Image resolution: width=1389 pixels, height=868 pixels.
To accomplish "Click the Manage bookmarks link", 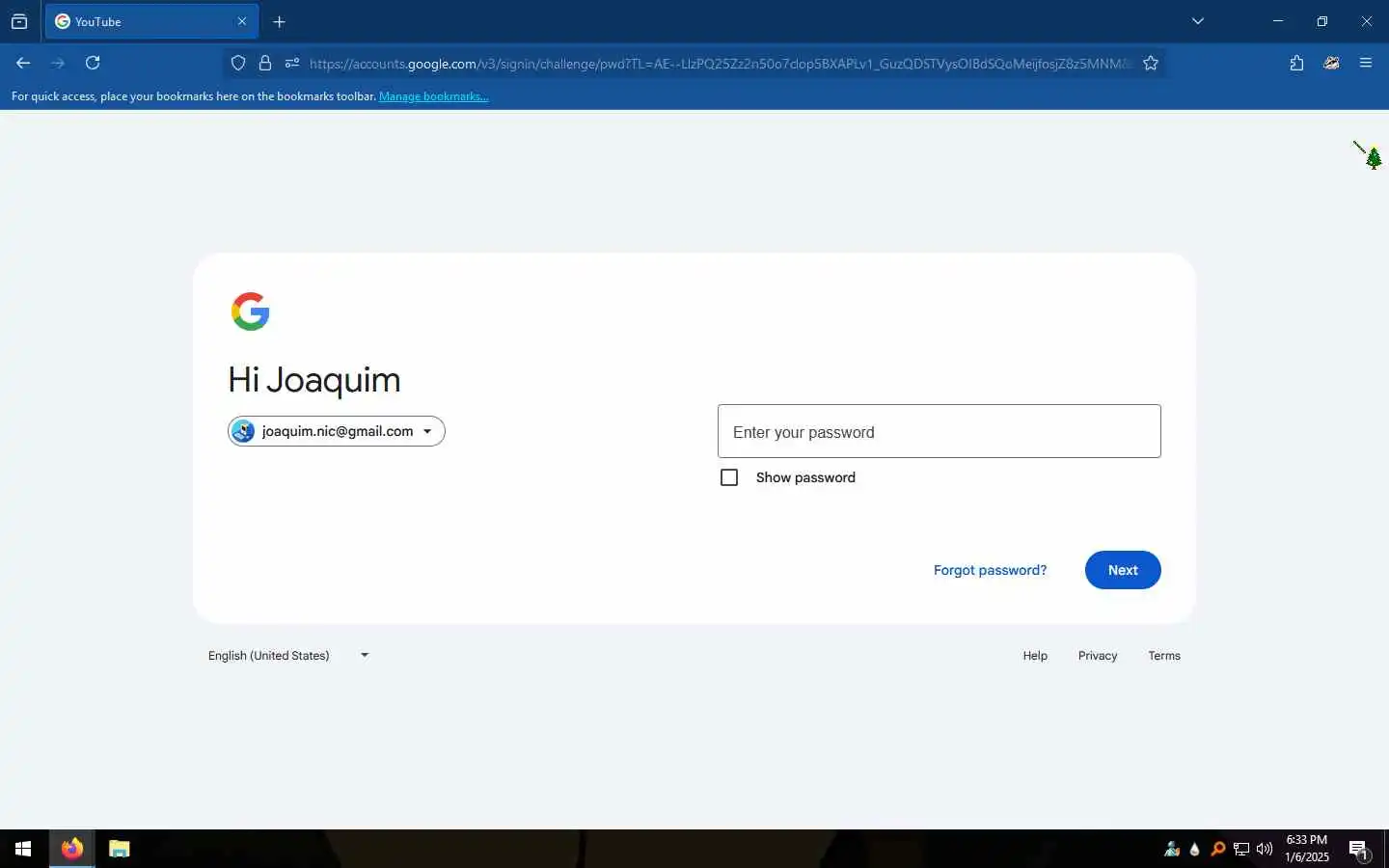I will 433,96.
